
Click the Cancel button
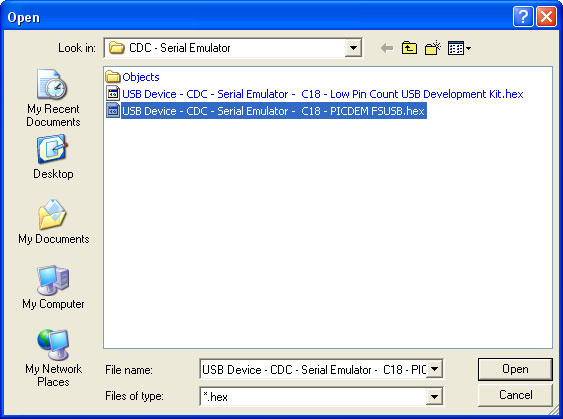click(515, 395)
